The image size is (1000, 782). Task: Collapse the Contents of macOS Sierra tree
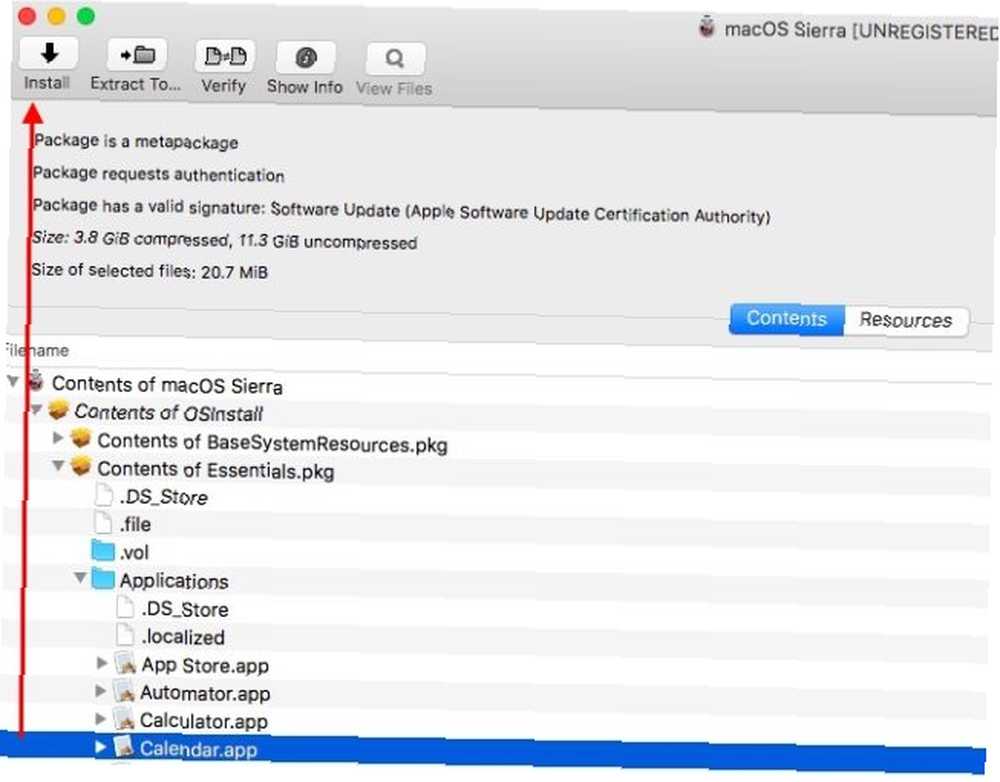point(13,381)
